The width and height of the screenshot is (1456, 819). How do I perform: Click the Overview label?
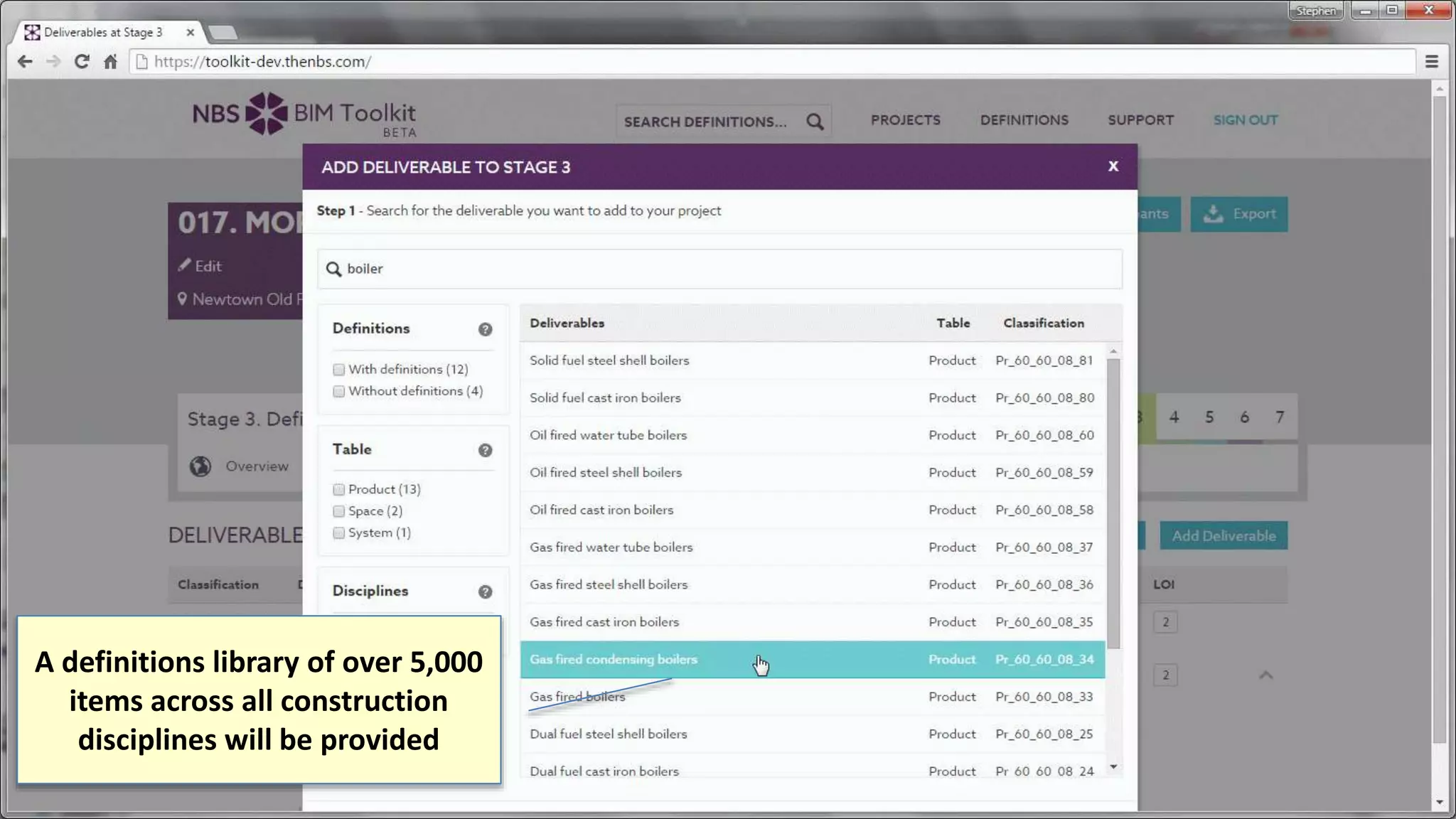[x=257, y=466]
